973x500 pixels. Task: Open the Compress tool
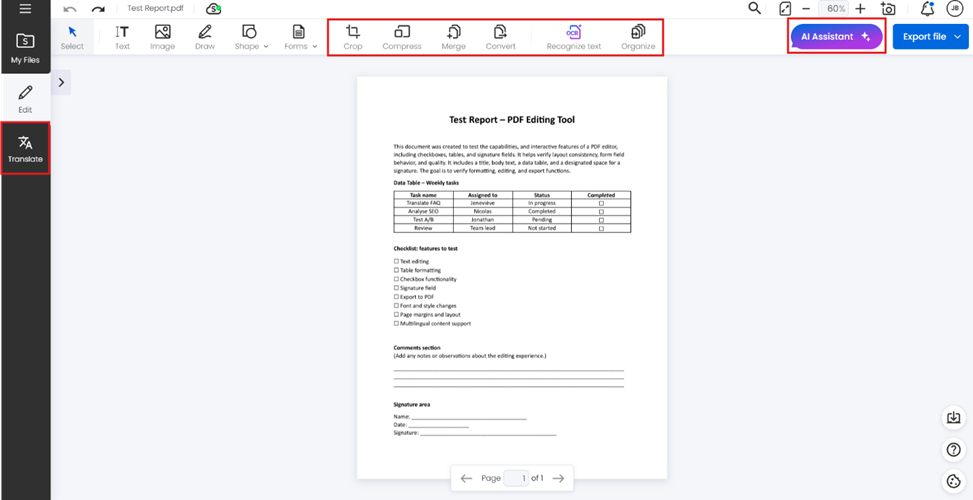401,37
